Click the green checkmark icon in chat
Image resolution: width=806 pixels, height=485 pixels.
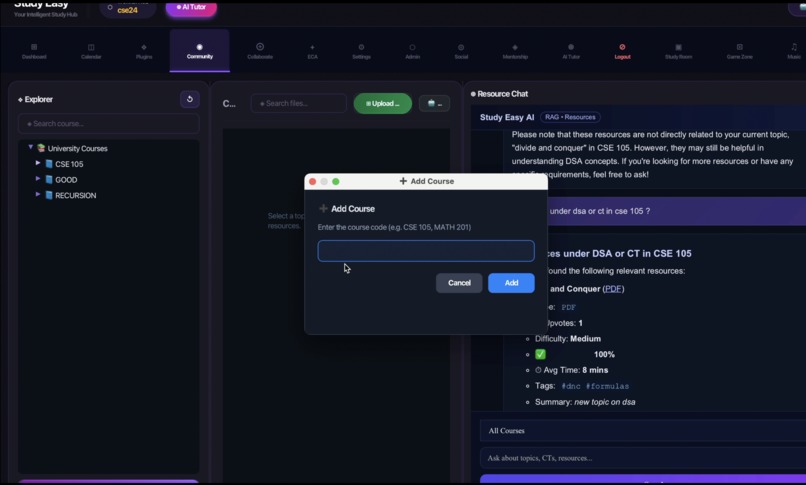(540, 354)
